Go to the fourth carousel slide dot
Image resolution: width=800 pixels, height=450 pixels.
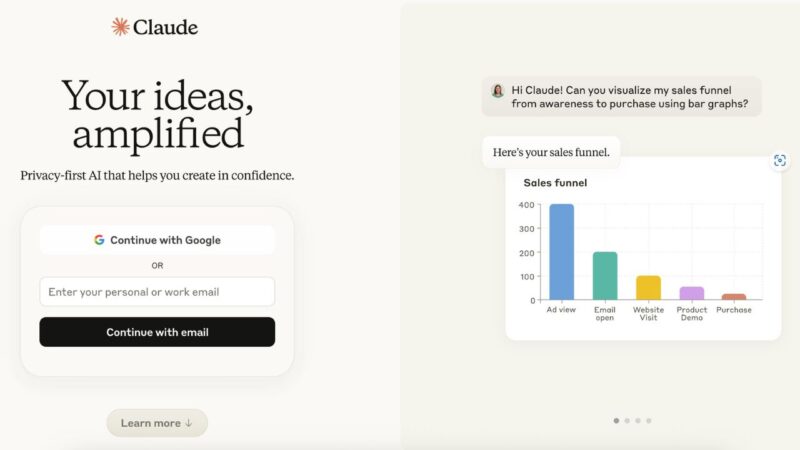[x=649, y=421]
